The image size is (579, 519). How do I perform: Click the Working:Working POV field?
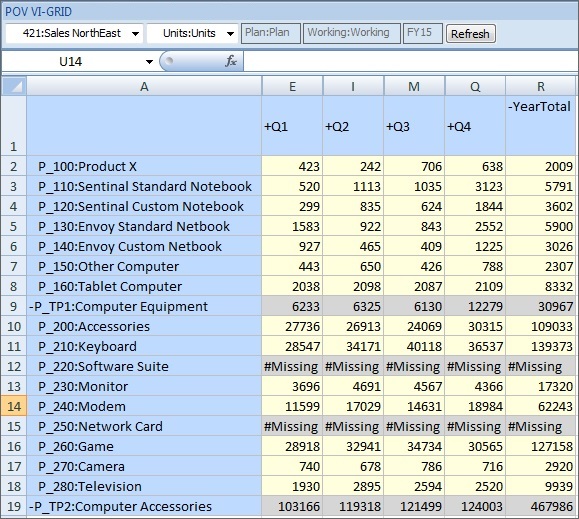[352, 33]
